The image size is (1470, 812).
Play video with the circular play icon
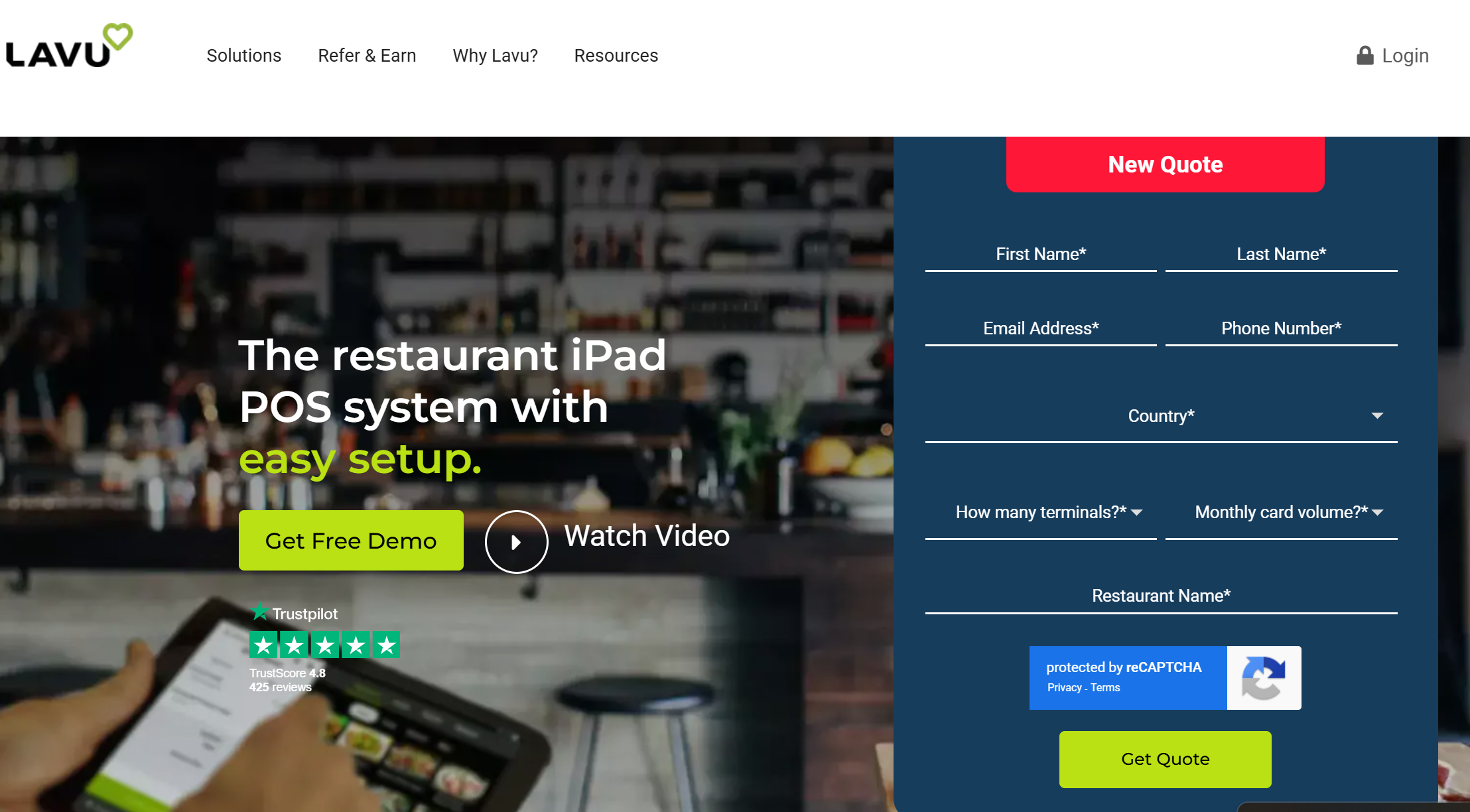click(x=516, y=541)
